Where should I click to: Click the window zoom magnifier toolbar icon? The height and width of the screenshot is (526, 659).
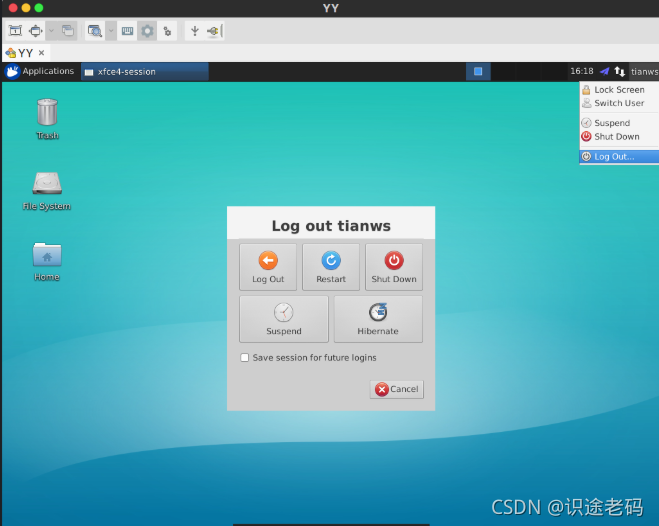click(95, 31)
